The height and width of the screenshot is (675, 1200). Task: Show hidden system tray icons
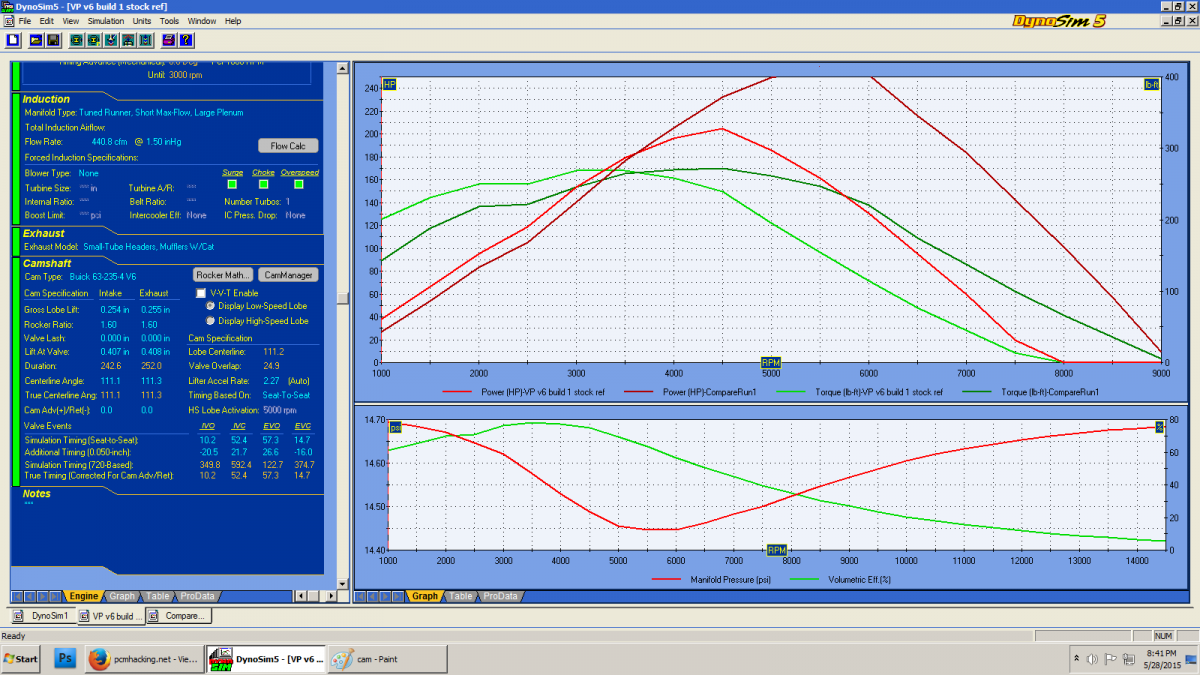tap(1075, 659)
